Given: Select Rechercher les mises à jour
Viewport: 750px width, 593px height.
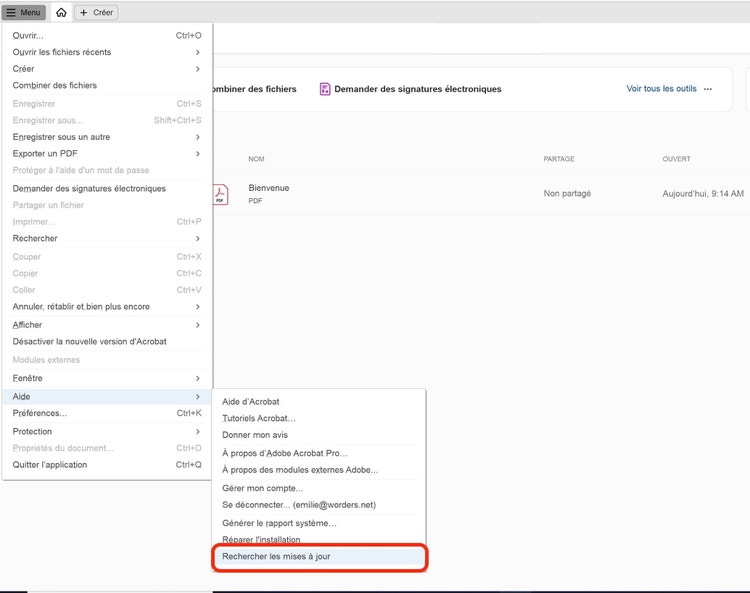Looking at the screenshot, I should [x=276, y=556].
